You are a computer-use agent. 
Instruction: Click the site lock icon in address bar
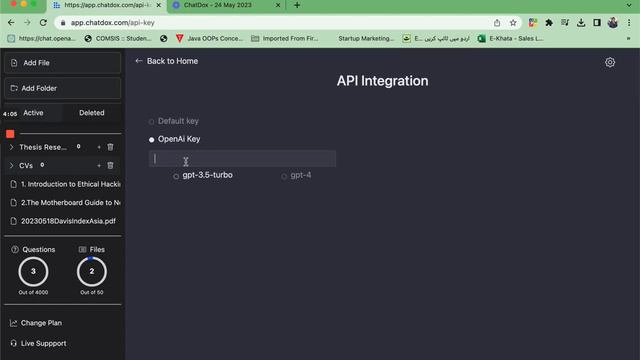63,23
